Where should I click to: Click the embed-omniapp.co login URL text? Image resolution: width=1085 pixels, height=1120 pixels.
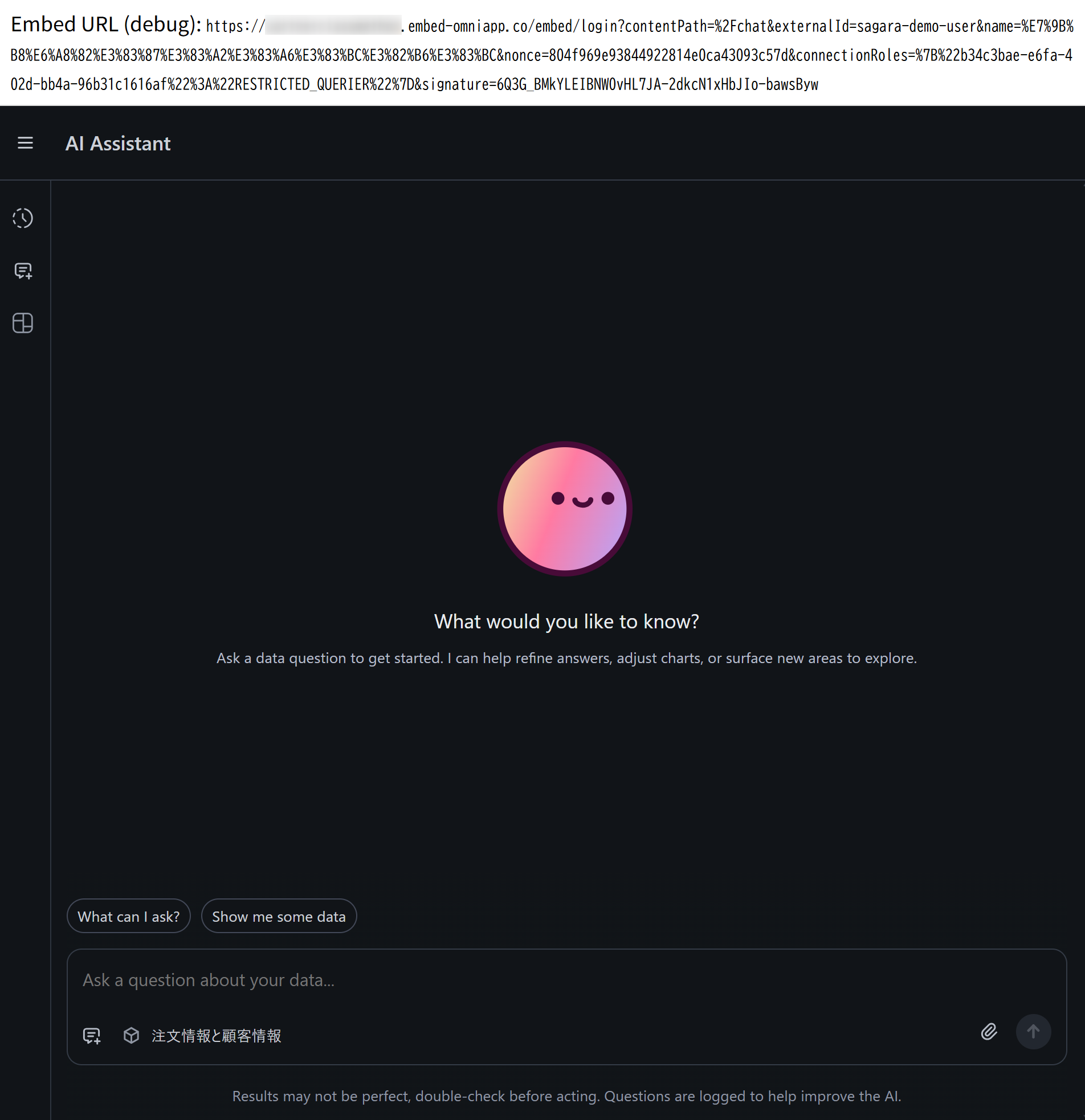(541, 55)
